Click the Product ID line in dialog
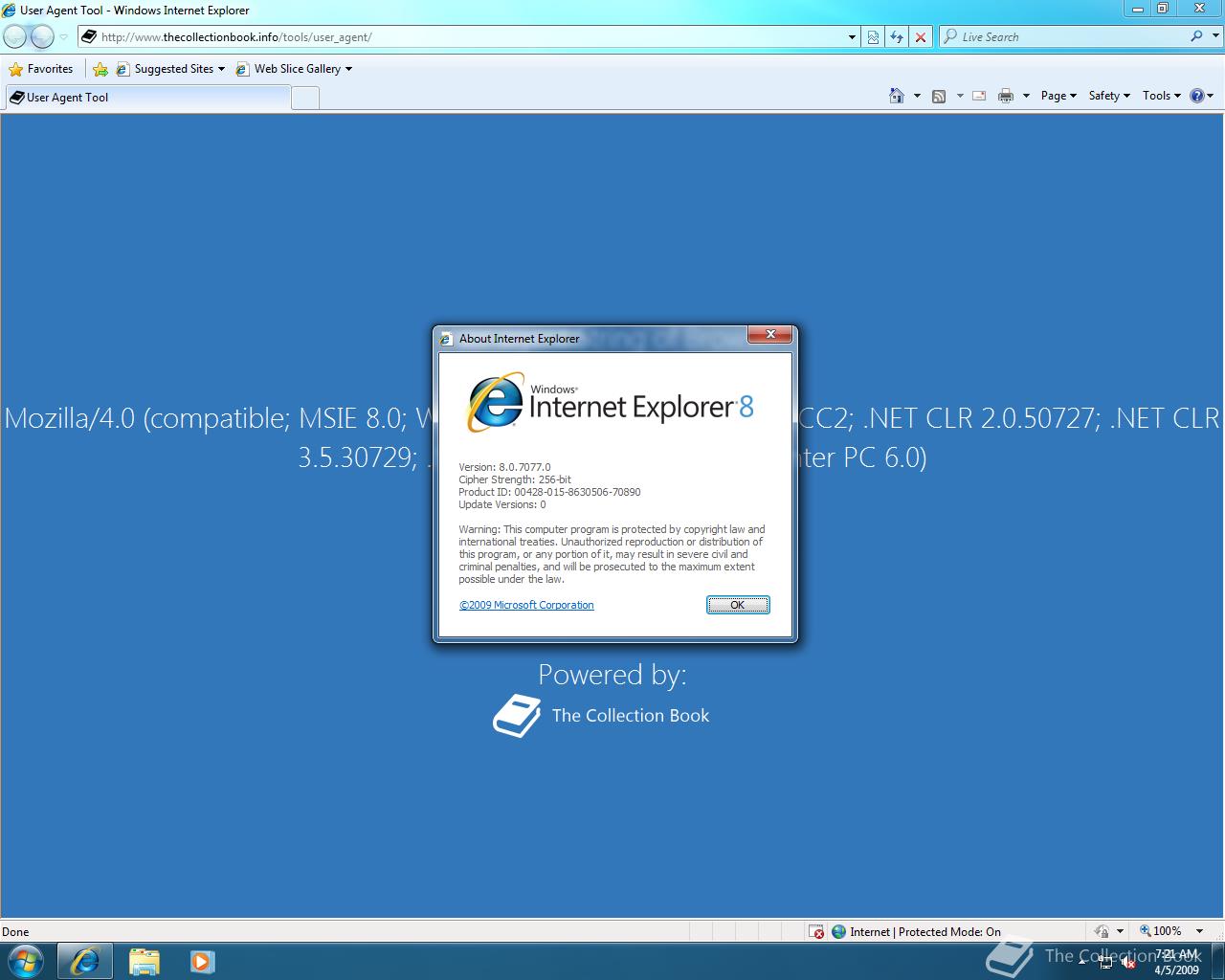 point(549,492)
